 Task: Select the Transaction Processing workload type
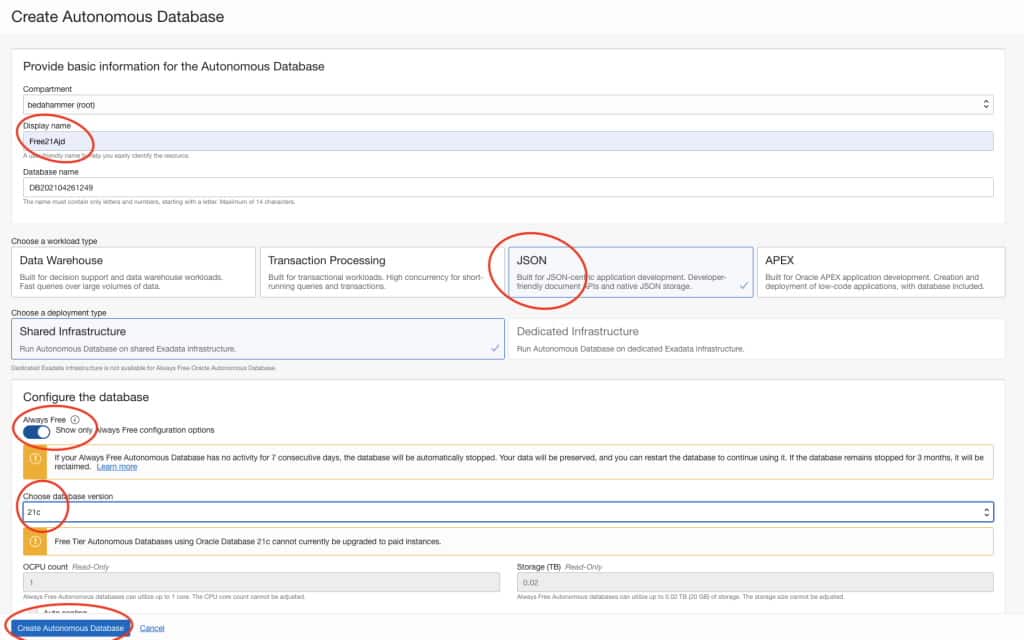coord(380,269)
